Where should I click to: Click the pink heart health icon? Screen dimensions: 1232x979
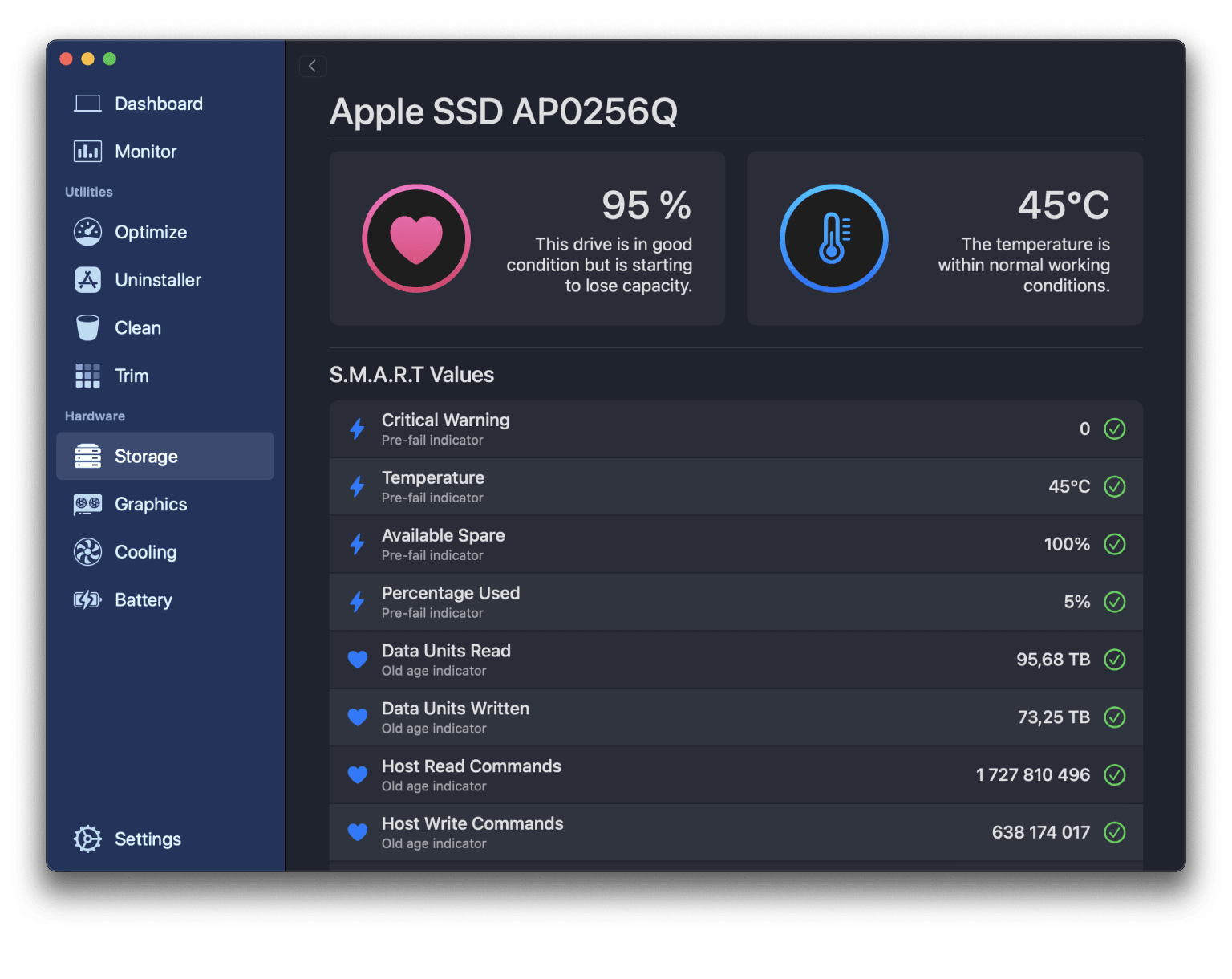tap(416, 238)
